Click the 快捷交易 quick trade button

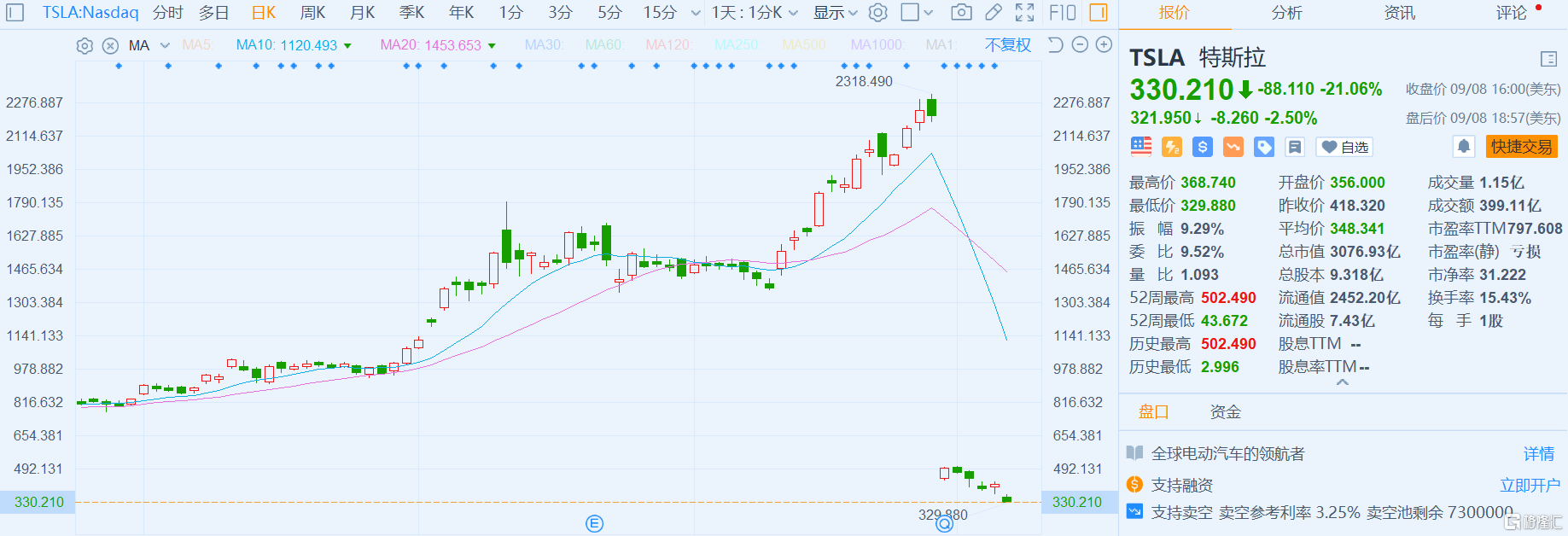coord(1521,147)
